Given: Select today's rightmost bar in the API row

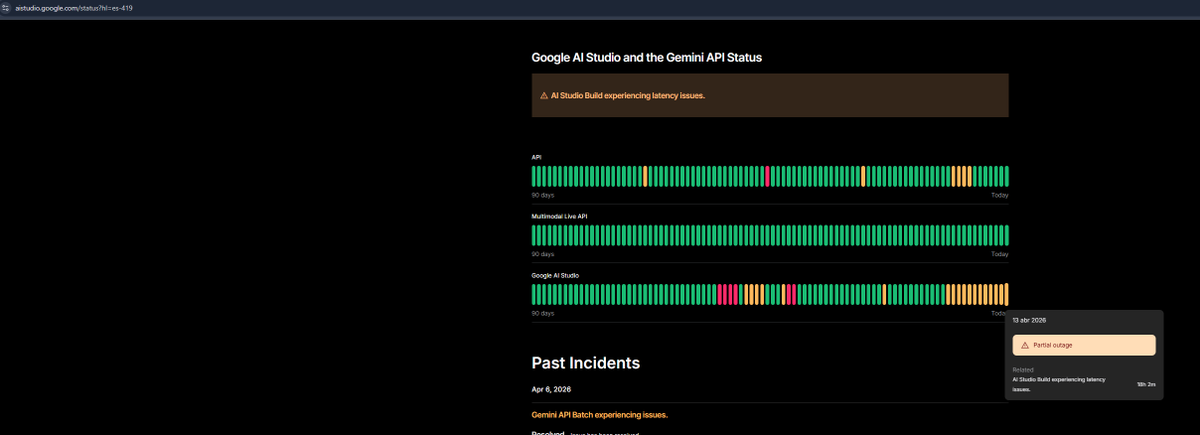Looking at the screenshot, I should point(1006,176).
